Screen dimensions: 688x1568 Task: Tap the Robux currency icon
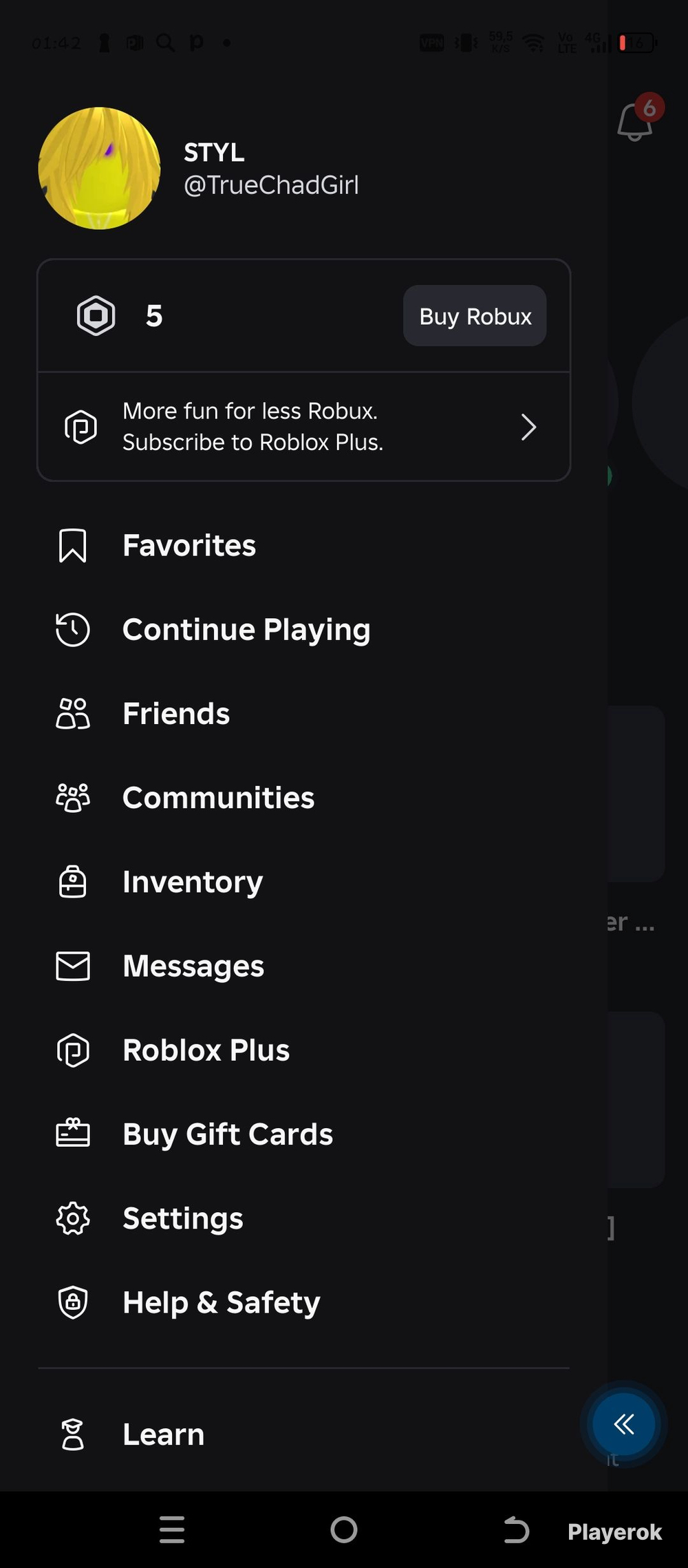(96, 315)
